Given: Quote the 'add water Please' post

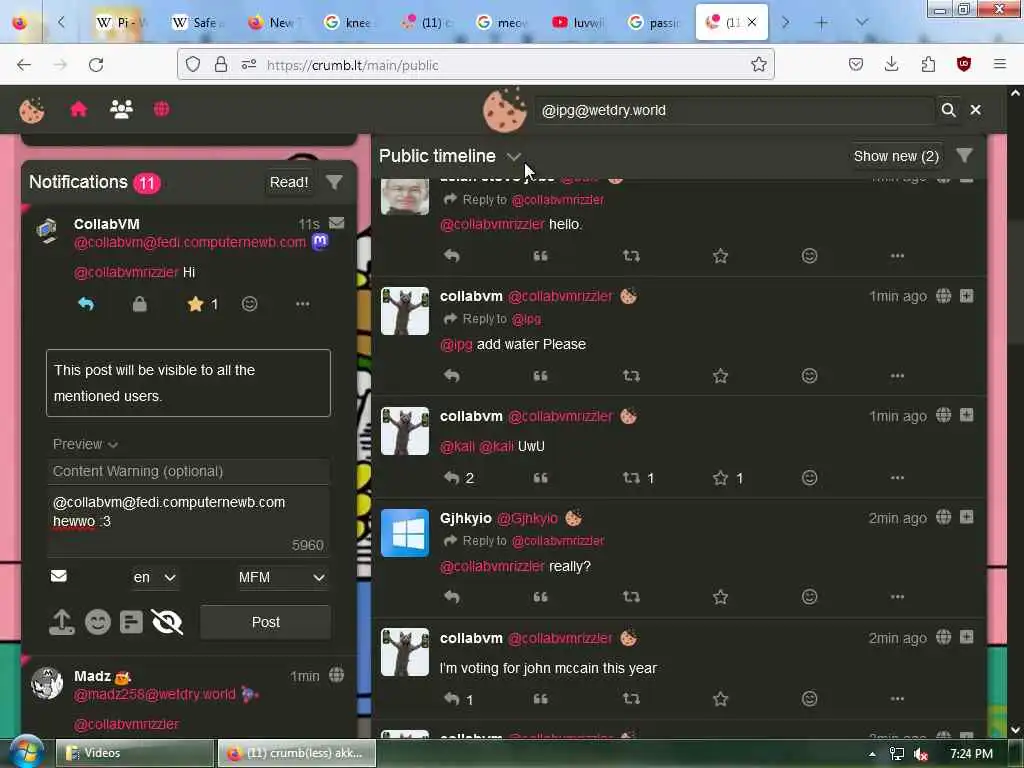Looking at the screenshot, I should [x=540, y=376].
